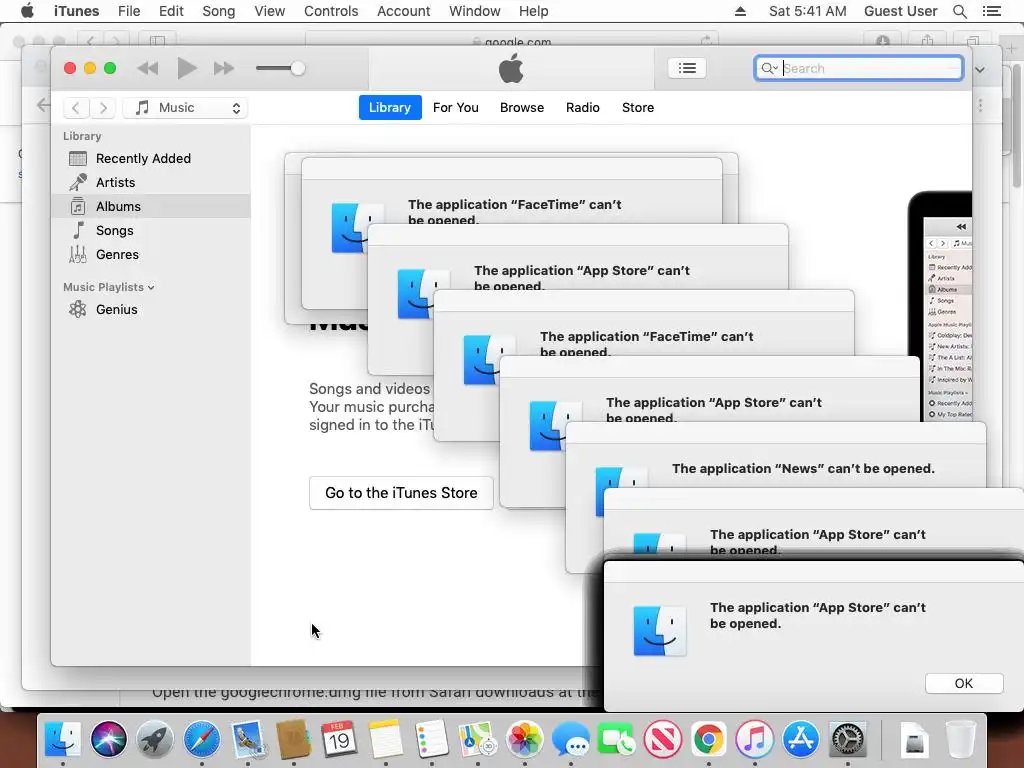Viewport: 1024px width, 768px height.
Task: Open the disk image icon in Dock
Action: [x=914, y=741]
